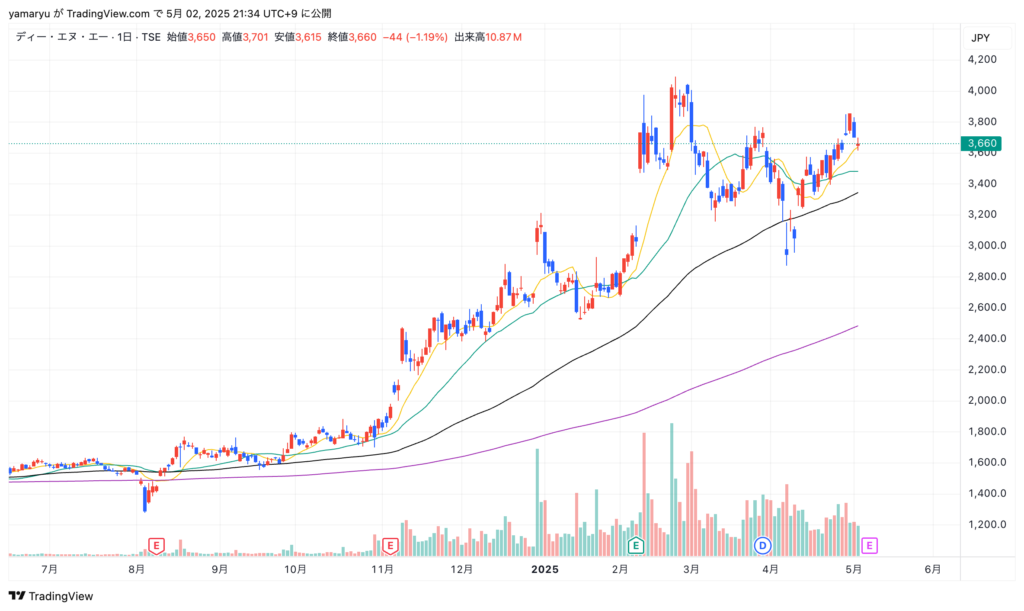
Task: Click the 1,400.0 price axis label
Action: pyautogui.click(x=986, y=494)
